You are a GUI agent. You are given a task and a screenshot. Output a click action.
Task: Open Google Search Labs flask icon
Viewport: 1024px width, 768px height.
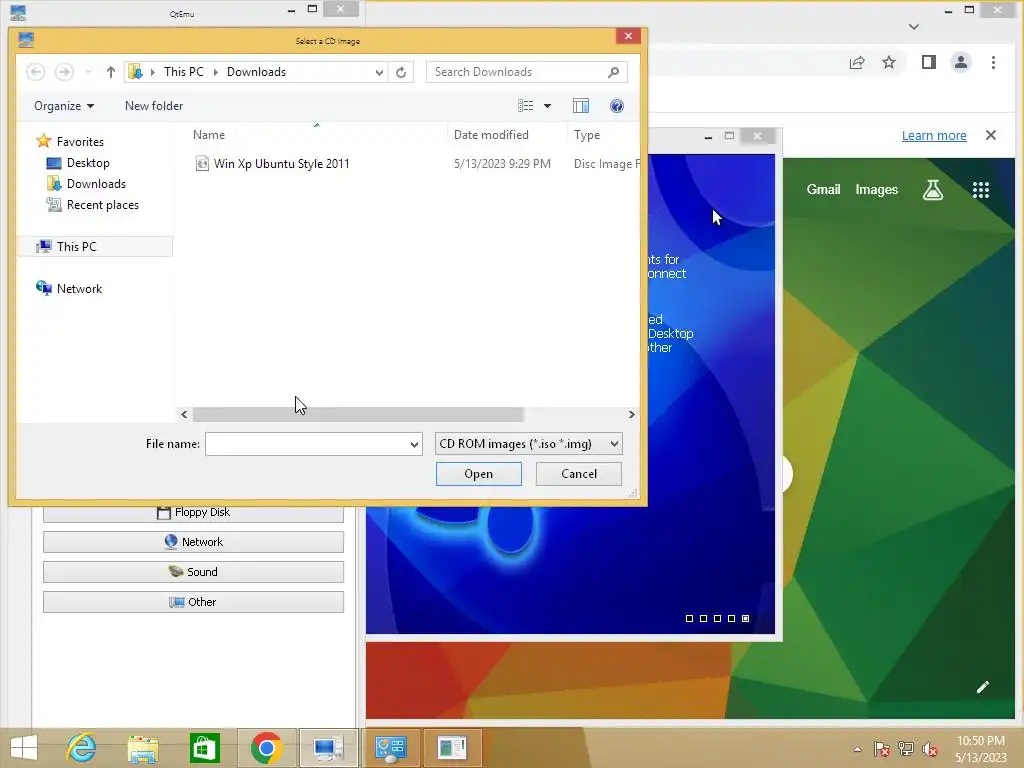point(933,189)
